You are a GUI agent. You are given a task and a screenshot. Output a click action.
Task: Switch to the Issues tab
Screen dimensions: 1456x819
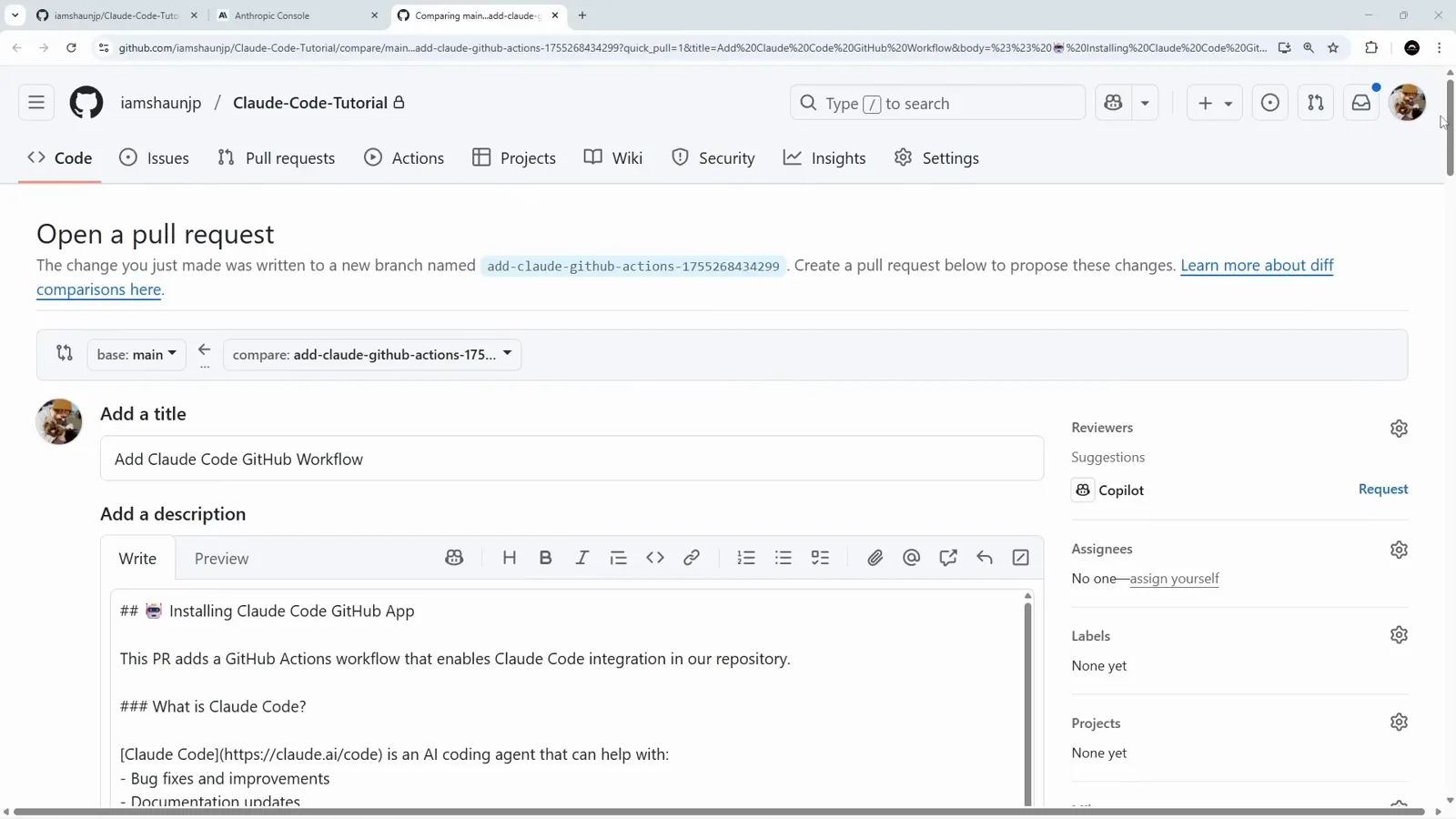155,157
